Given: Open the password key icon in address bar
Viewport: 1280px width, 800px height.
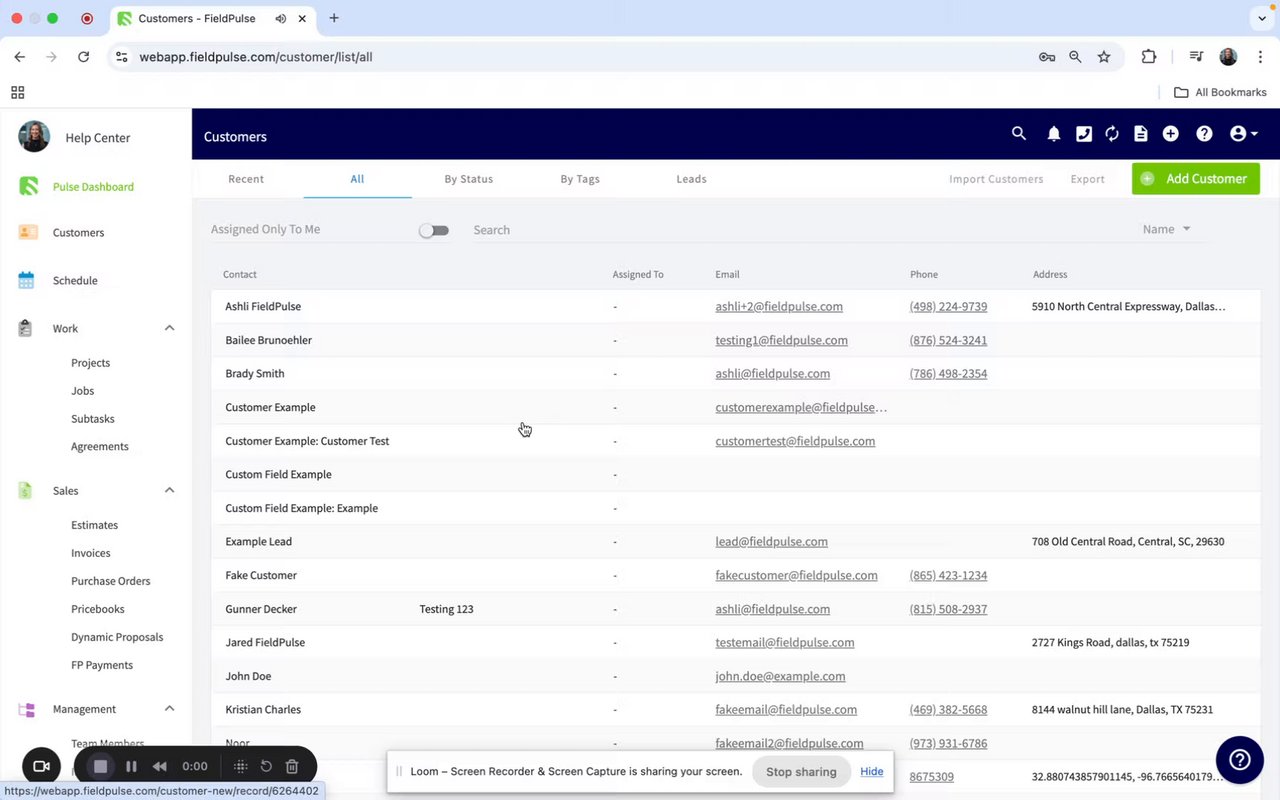Looking at the screenshot, I should pos(1047,57).
